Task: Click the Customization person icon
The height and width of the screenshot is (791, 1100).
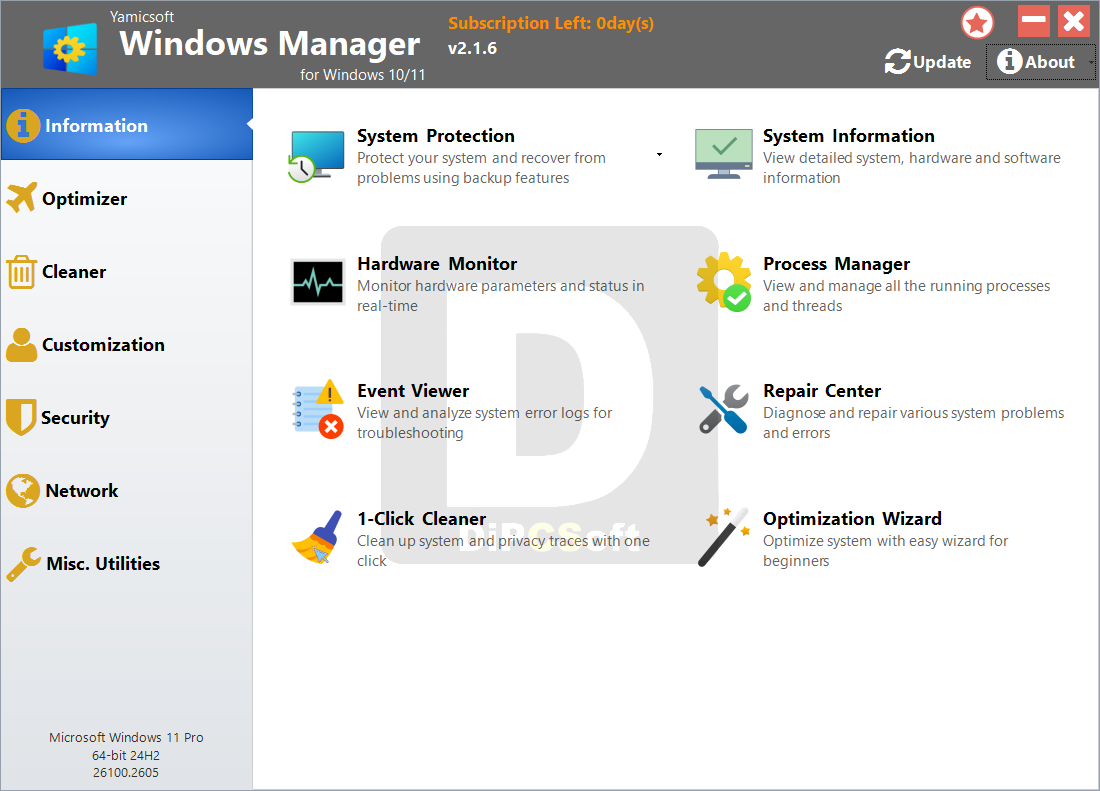Action: (21, 344)
